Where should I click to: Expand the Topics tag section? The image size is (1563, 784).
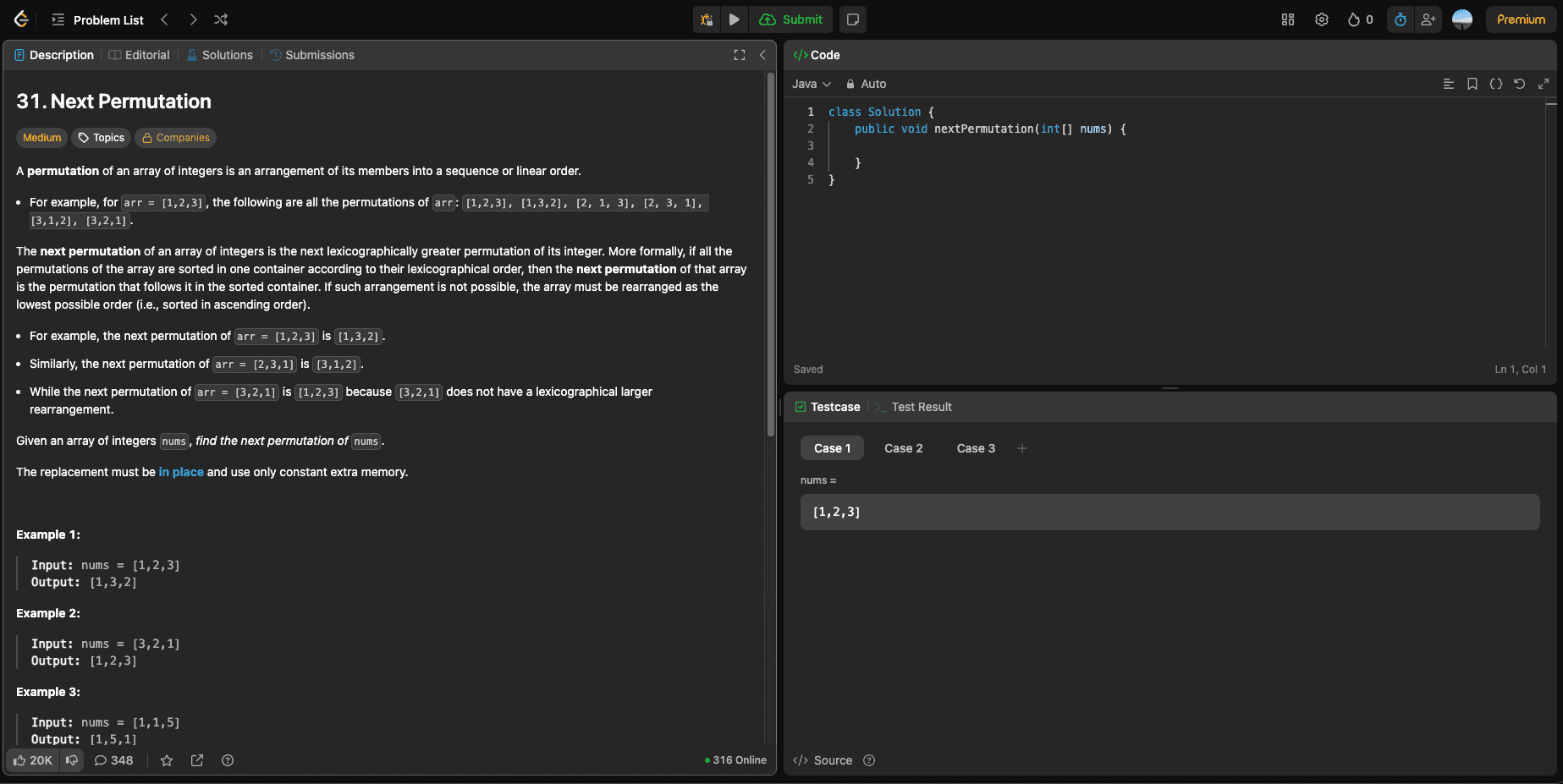101,138
